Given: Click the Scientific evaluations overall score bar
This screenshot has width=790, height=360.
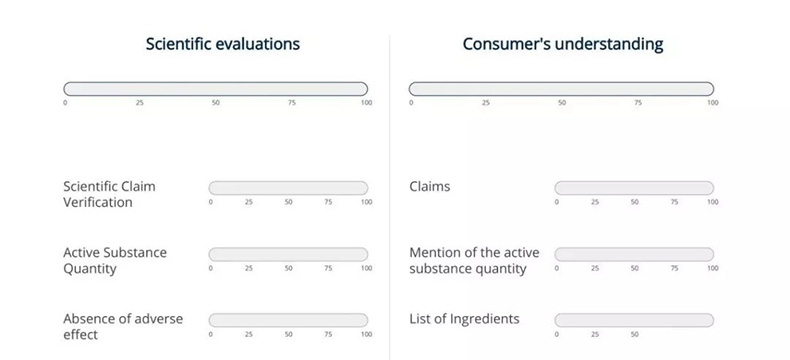Looking at the screenshot, I should click(216, 89).
